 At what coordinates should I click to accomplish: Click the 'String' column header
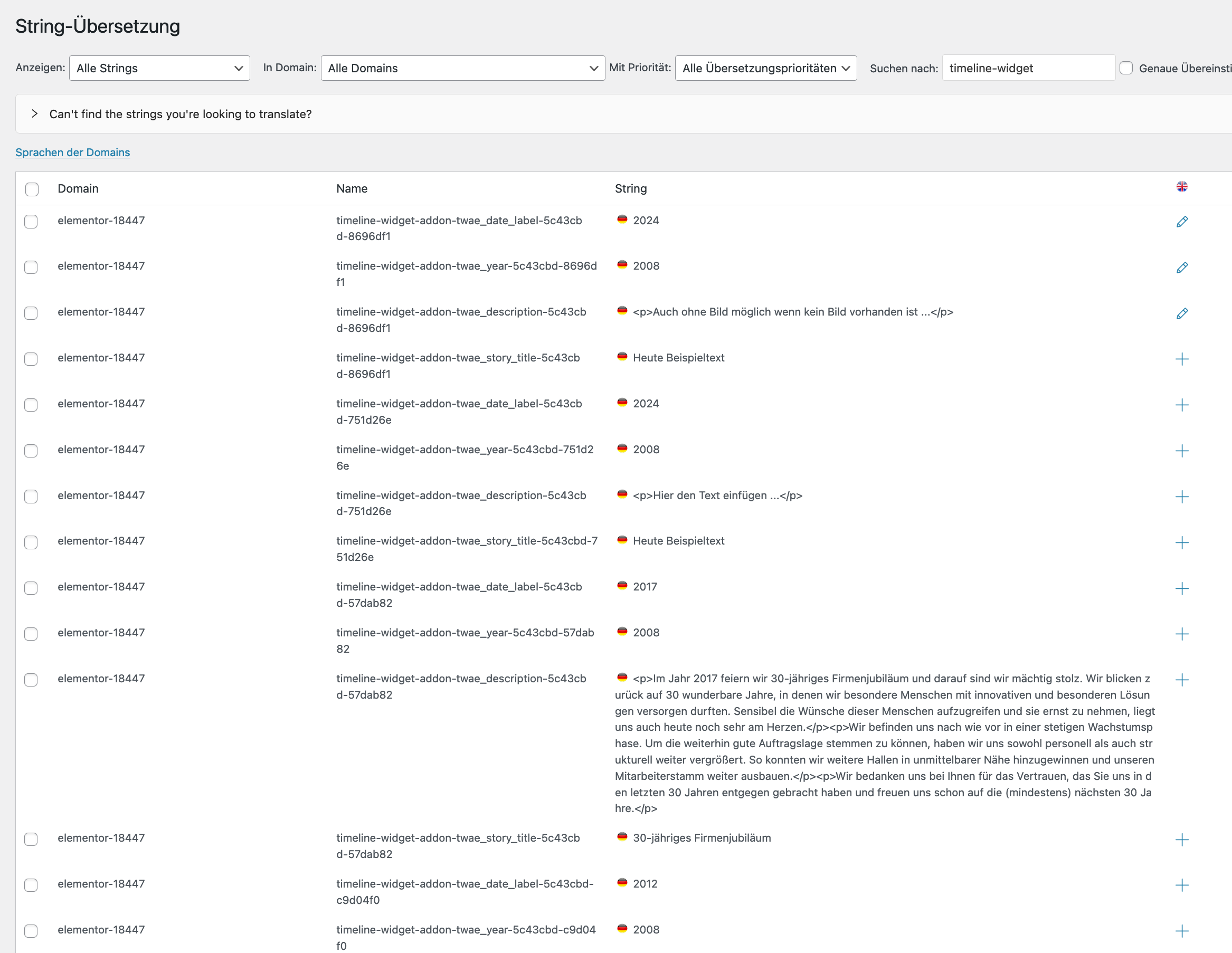(631, 188)
